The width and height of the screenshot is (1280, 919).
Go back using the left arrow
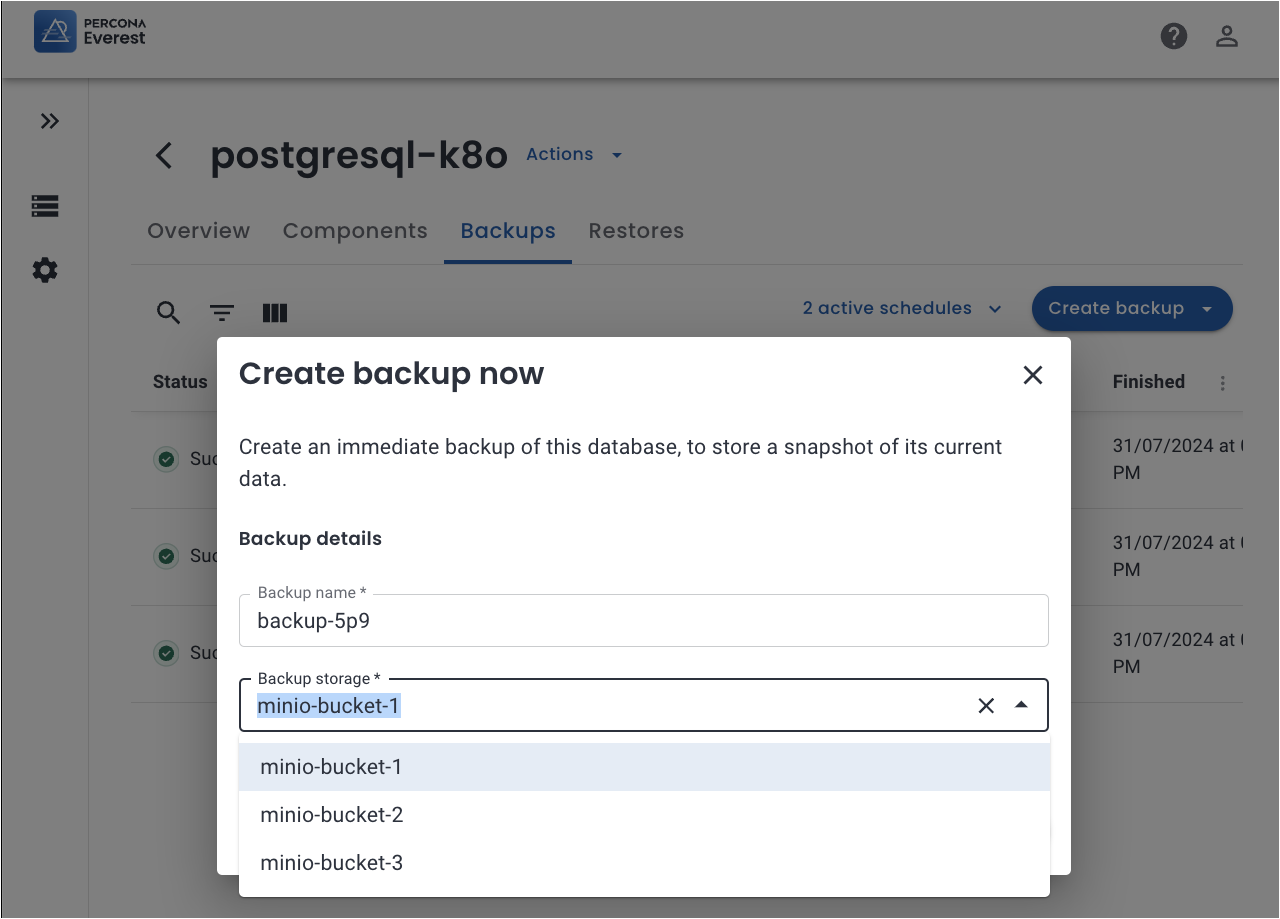[x=164, y=155]
